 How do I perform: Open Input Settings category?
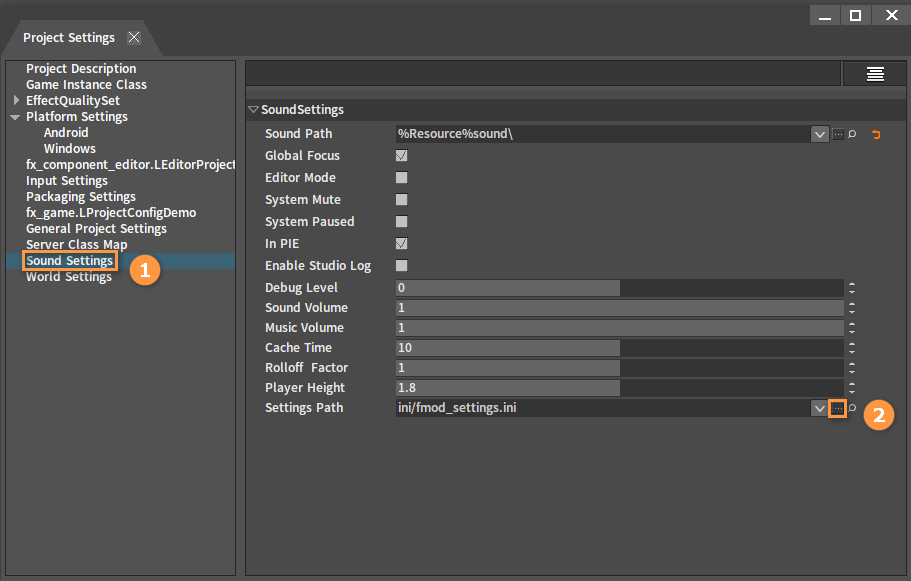pos(67,181)
